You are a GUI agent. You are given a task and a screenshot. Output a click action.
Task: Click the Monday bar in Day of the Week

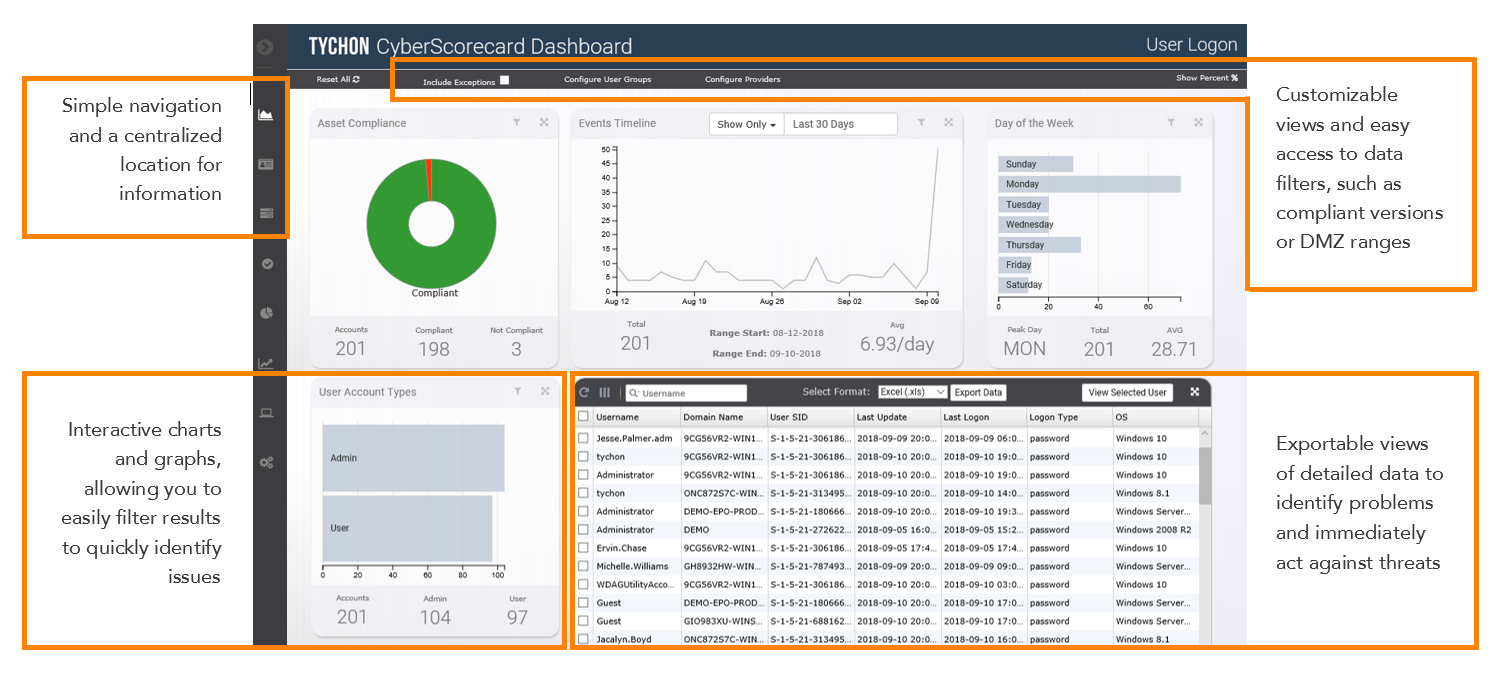(x=1090, y=184)
